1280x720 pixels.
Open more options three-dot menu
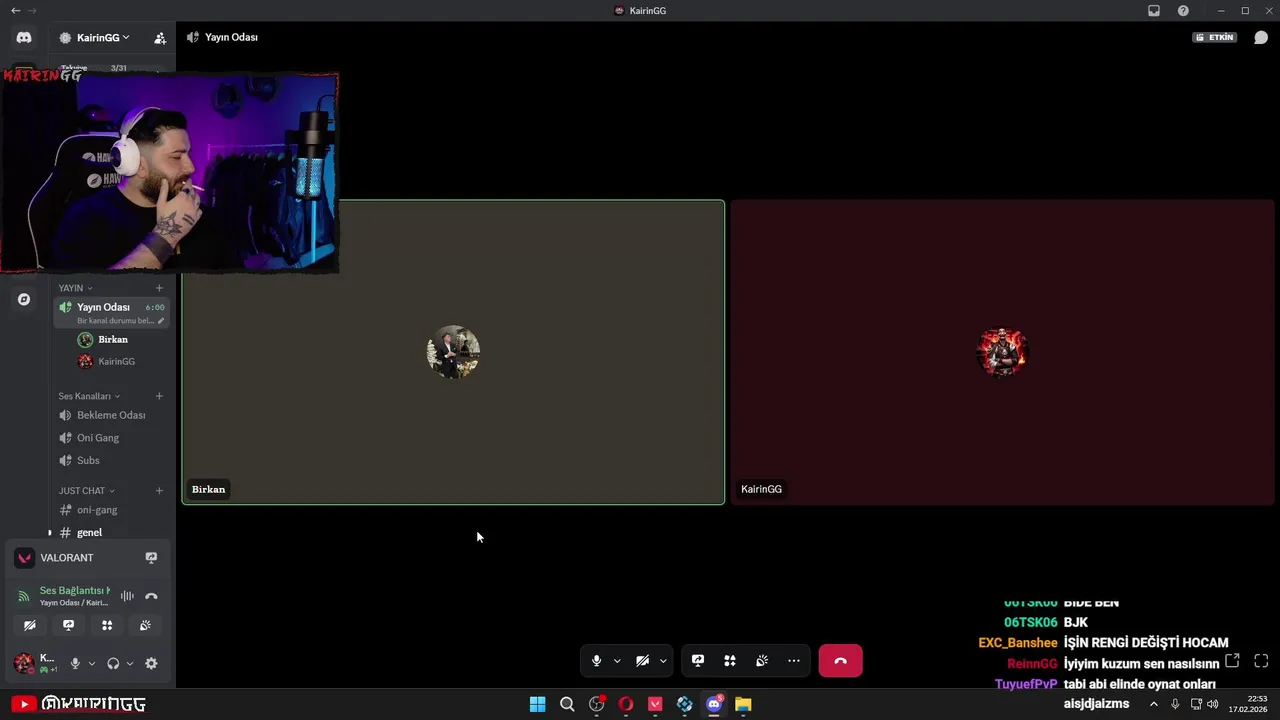click(x=794, y=661)
